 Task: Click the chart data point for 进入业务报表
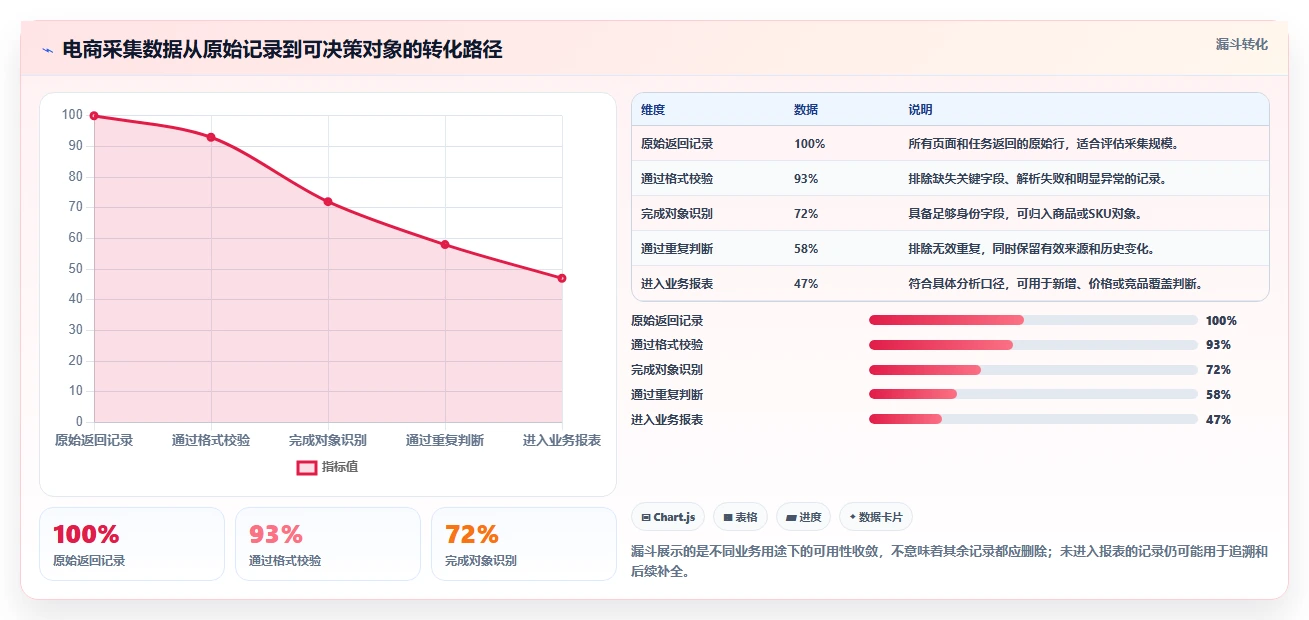pos(562,278)
